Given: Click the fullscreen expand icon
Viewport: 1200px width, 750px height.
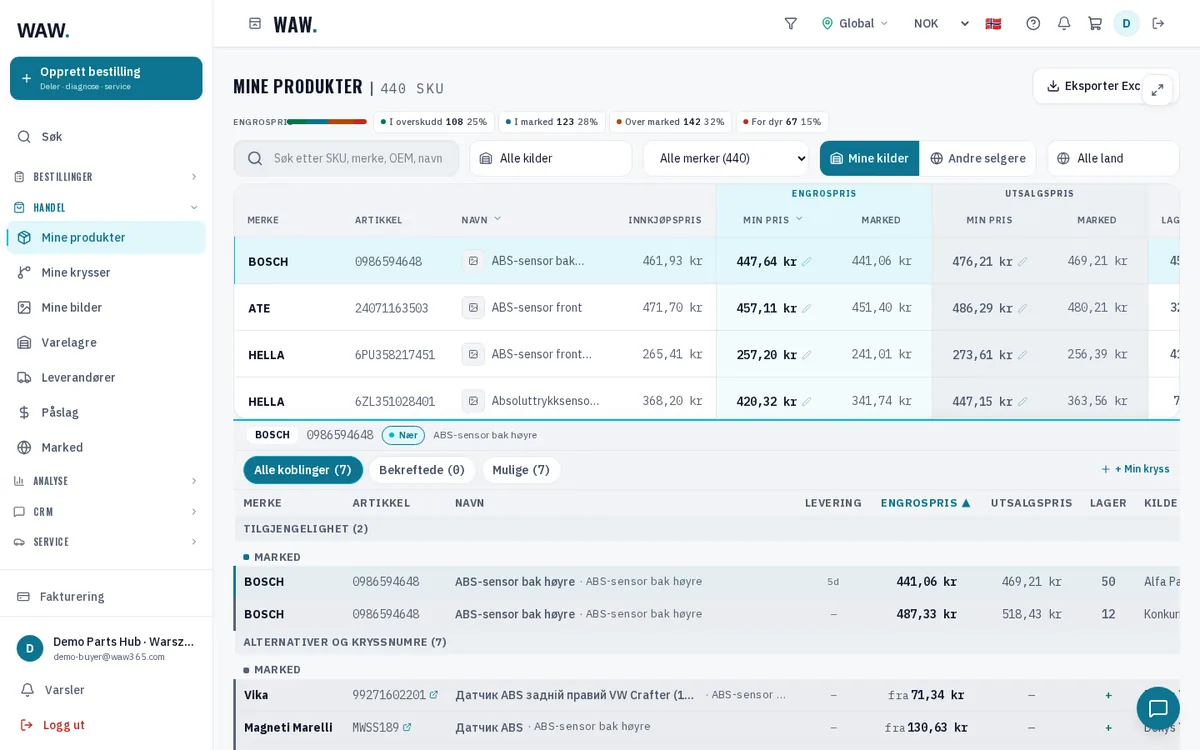Looking at the screenshot, I should [x=1157, y=90].
